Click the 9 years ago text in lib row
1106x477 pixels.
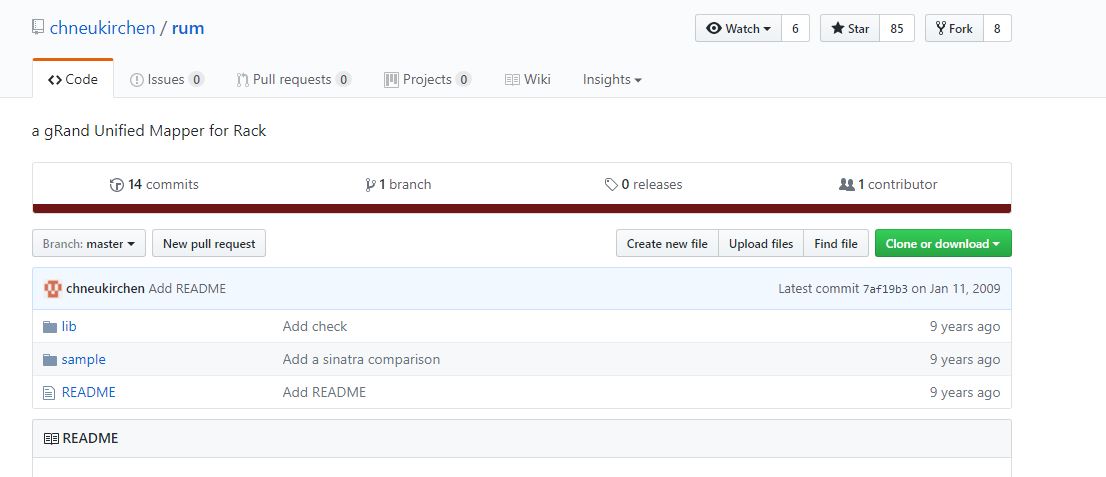[x=965, y=327]
